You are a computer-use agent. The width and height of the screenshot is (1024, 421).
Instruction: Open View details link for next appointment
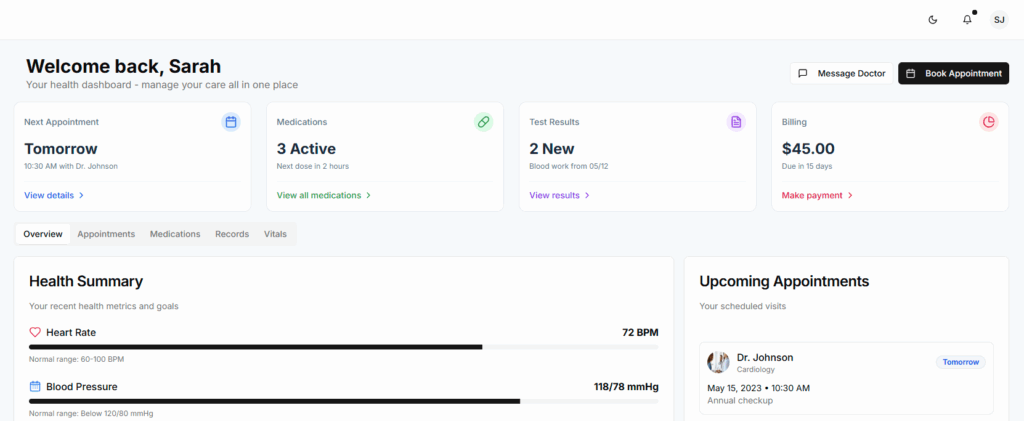(x=54, y=195)
